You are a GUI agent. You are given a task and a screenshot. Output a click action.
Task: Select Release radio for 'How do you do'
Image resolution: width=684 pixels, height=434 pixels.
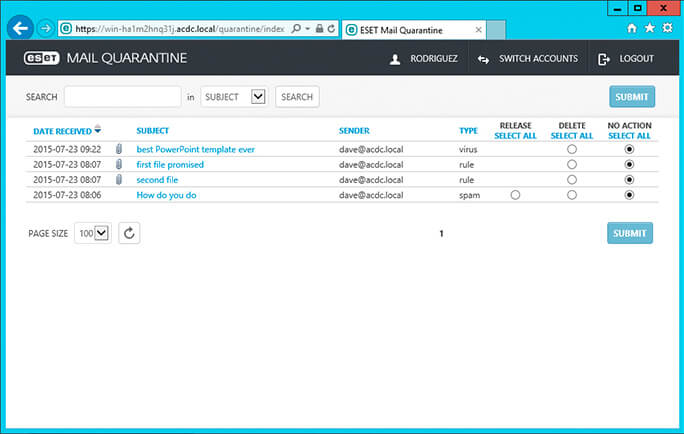tap(515, 195)
